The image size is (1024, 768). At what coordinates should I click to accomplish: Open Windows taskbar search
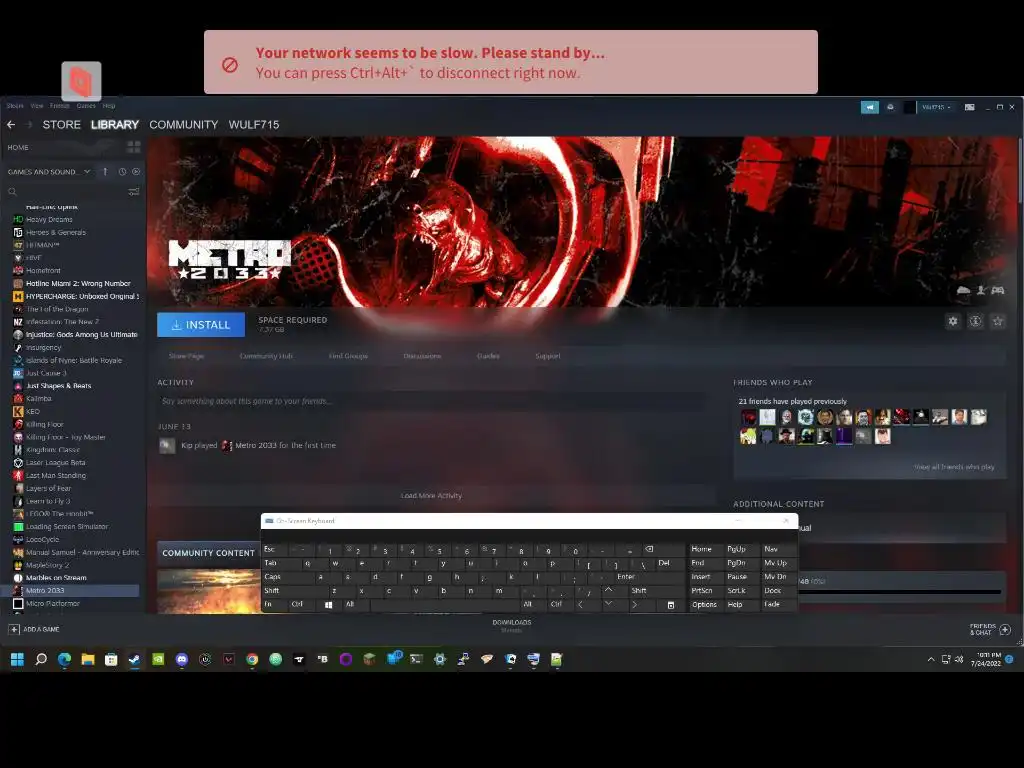pos(40,660)
